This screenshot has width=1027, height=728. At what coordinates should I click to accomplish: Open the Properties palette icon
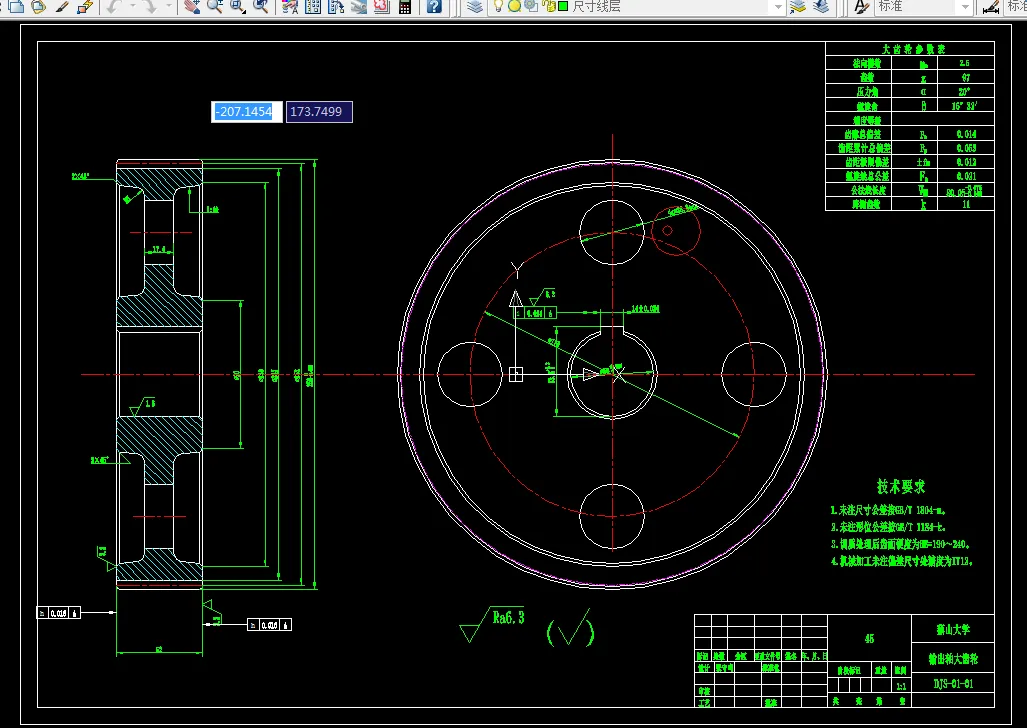pyautogui.click(x=290, y=6)
